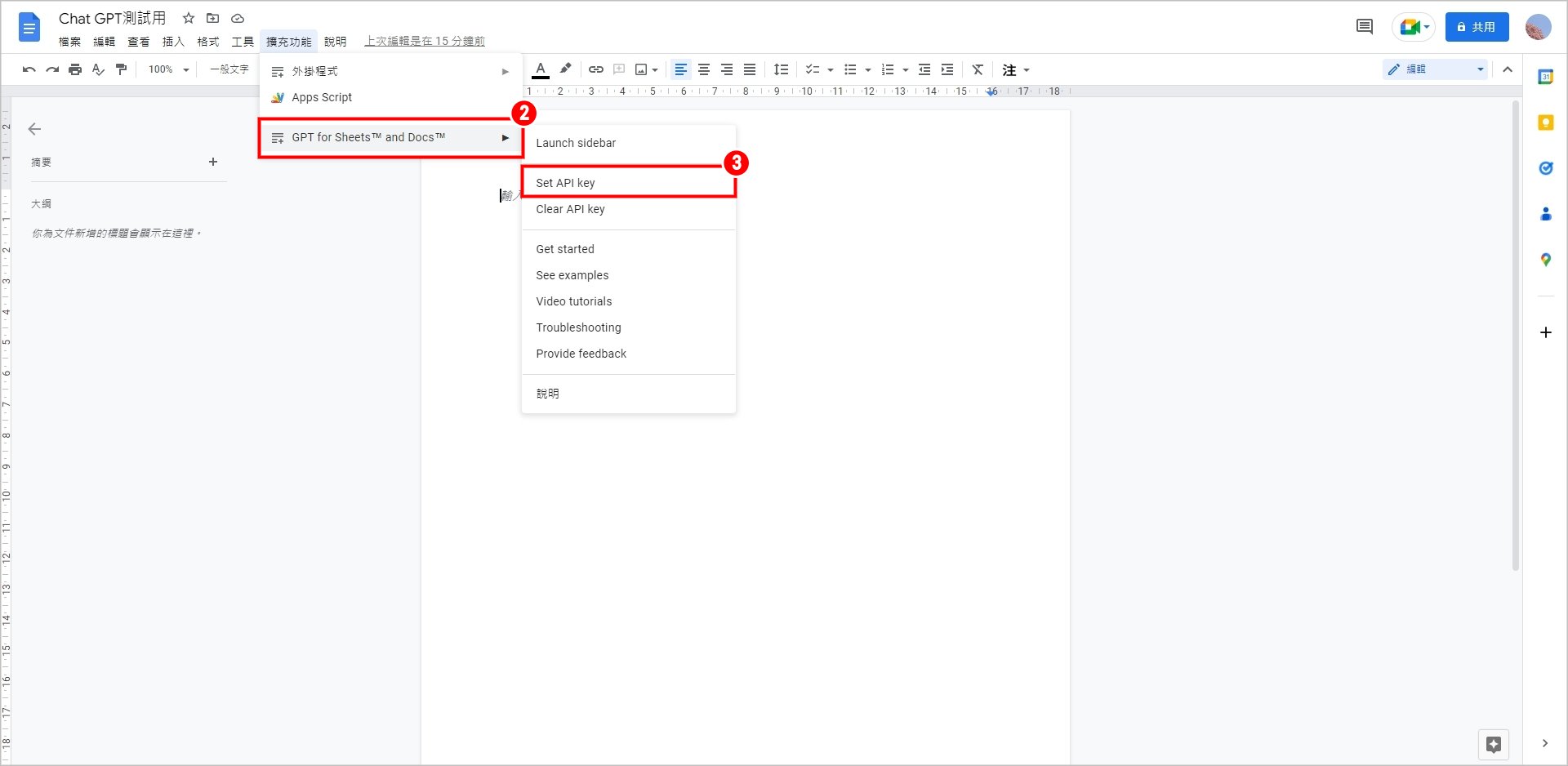Image resolution: width=1568 pixels, height=766 pixels.
Task: Add a comment from the toolbar
Action: tap(619, 69)
